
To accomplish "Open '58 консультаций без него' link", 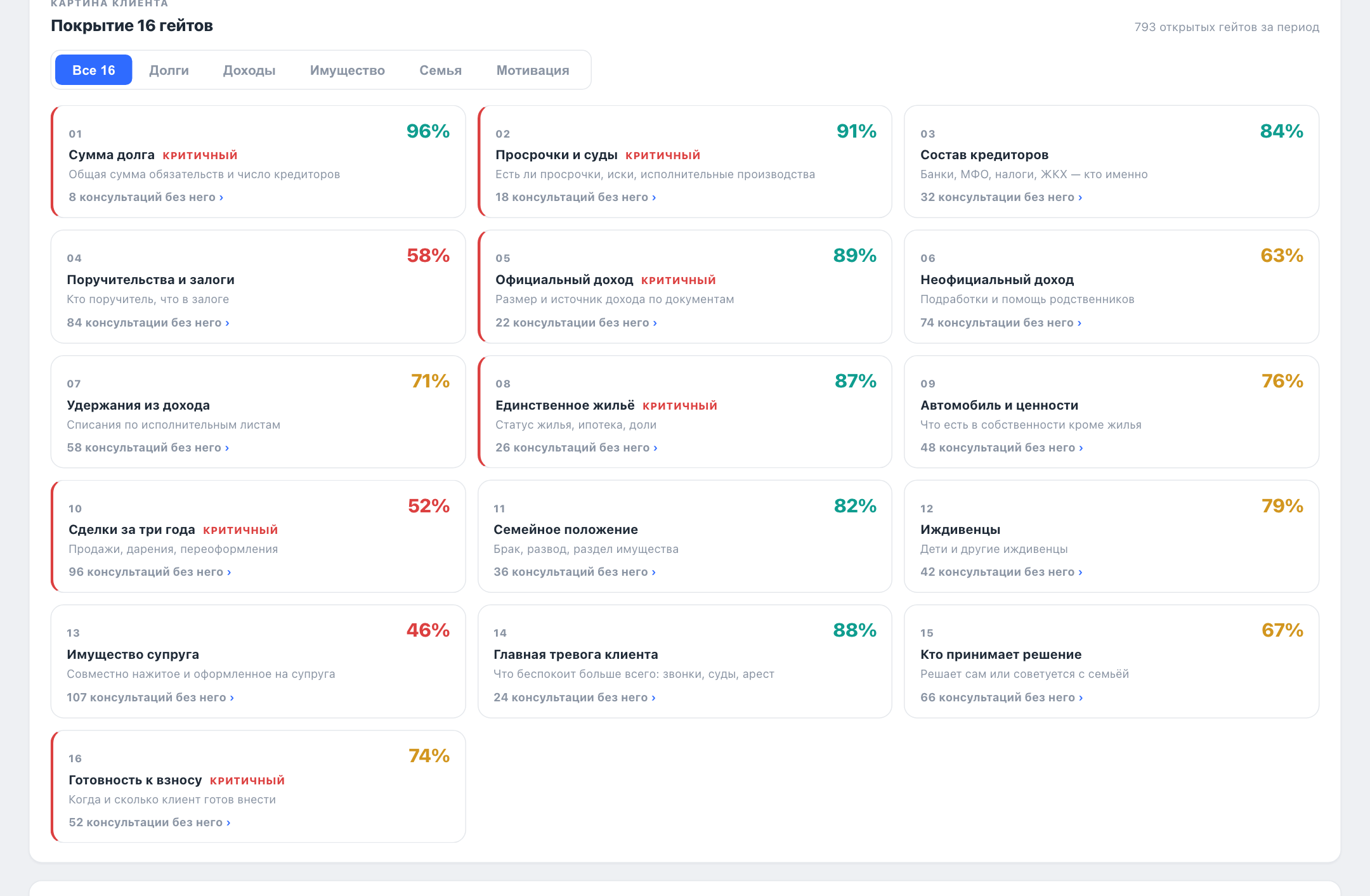I will click(148, 448).
